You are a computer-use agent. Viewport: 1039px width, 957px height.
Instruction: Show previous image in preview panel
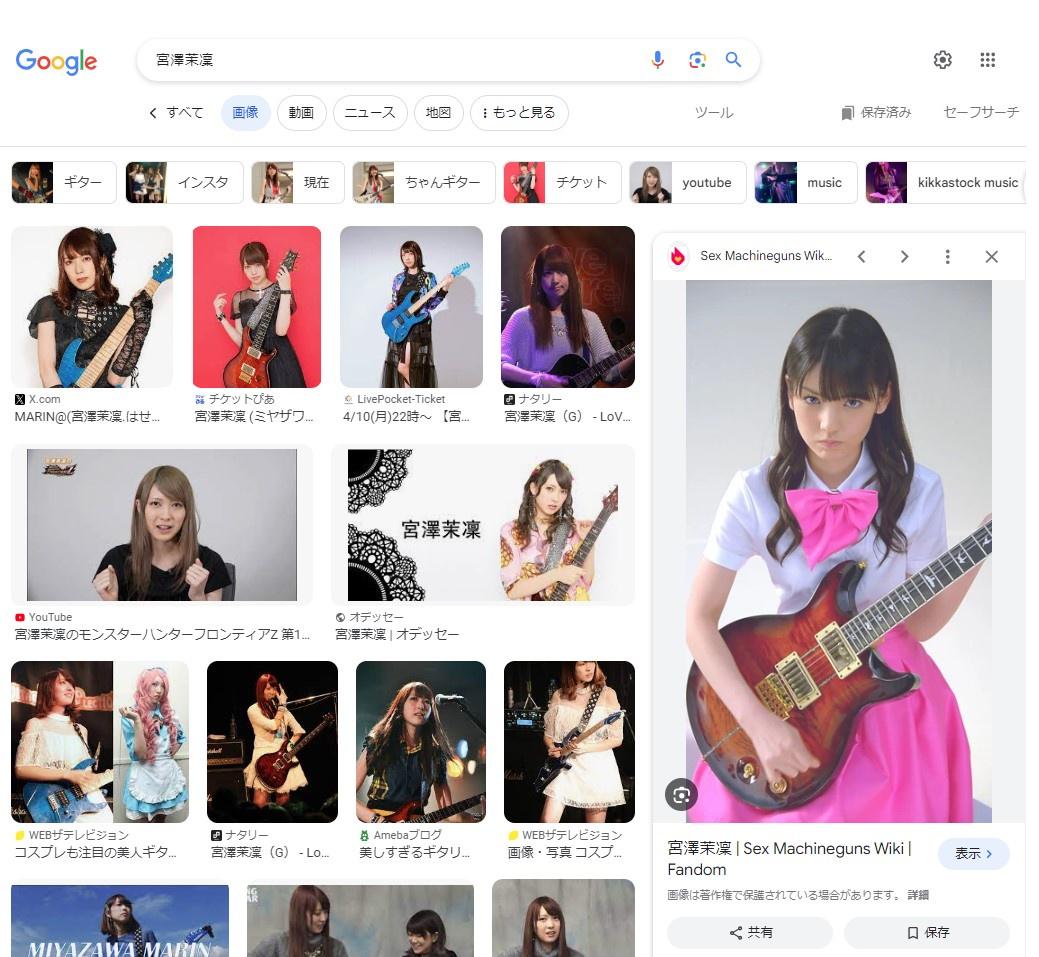(x=861, y=256)
